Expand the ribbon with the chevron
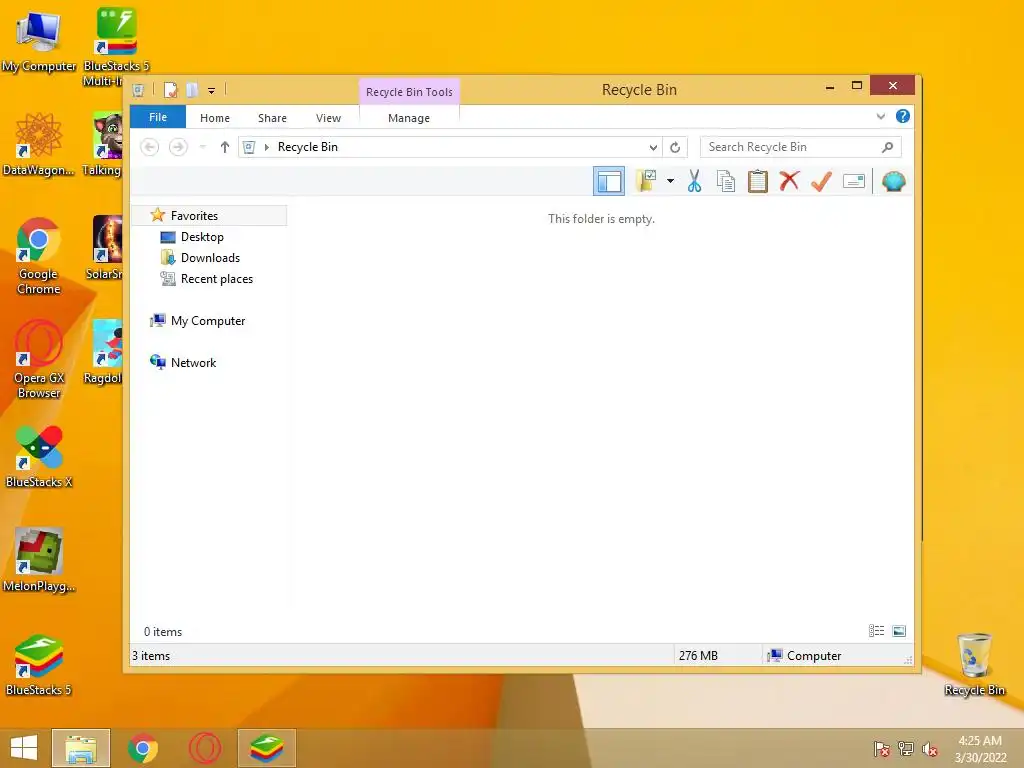This screenshot has width=1024, height=768. coord(880,116)
